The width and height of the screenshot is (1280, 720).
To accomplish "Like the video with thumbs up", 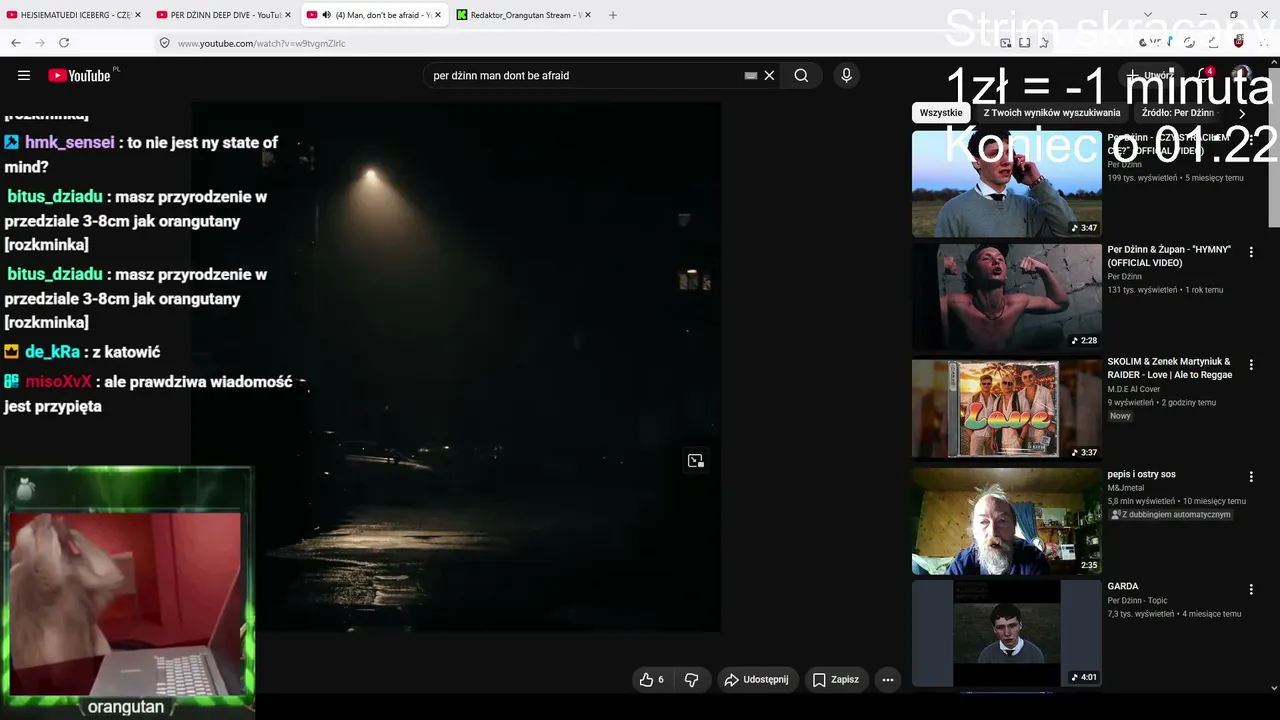I will coord(652,680).
